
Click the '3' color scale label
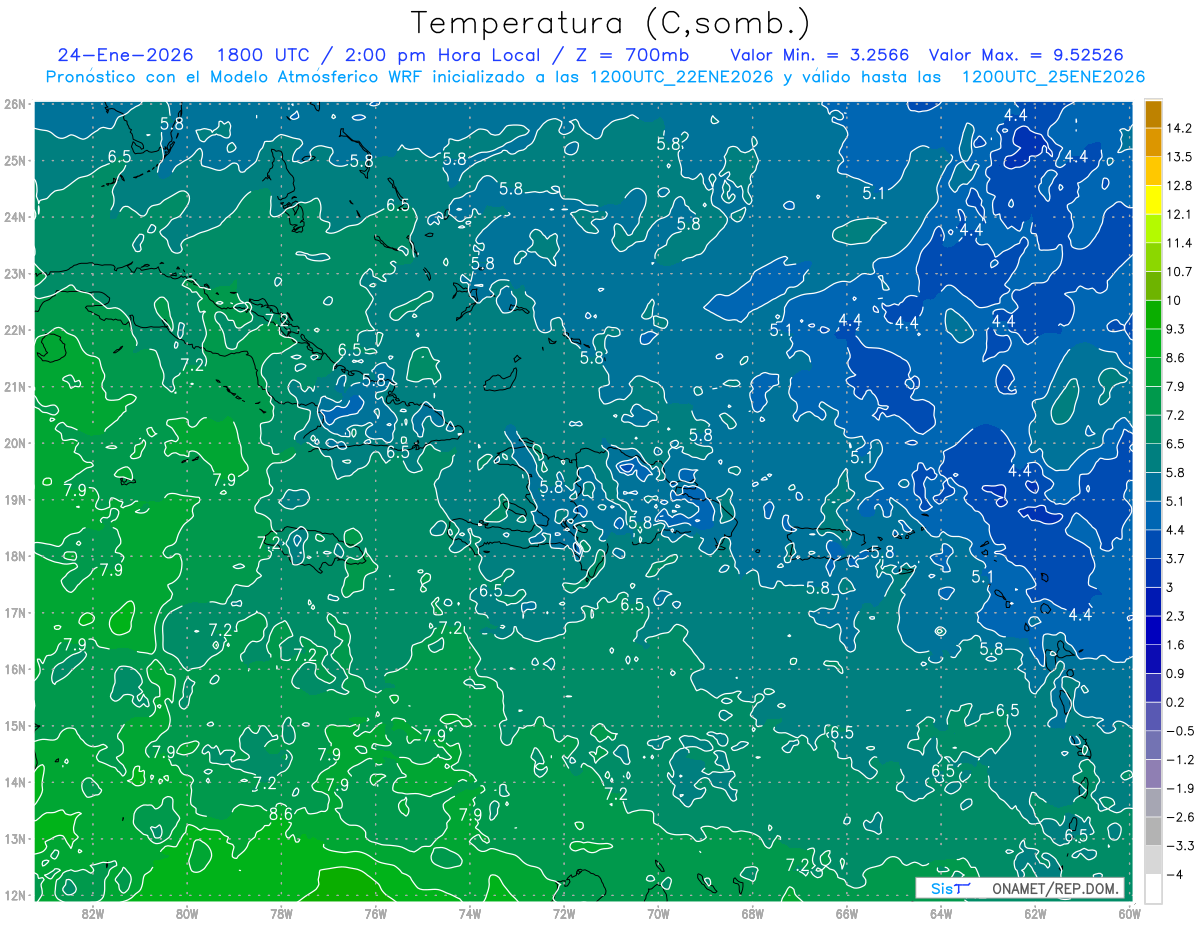click(x=1171, y=587)
